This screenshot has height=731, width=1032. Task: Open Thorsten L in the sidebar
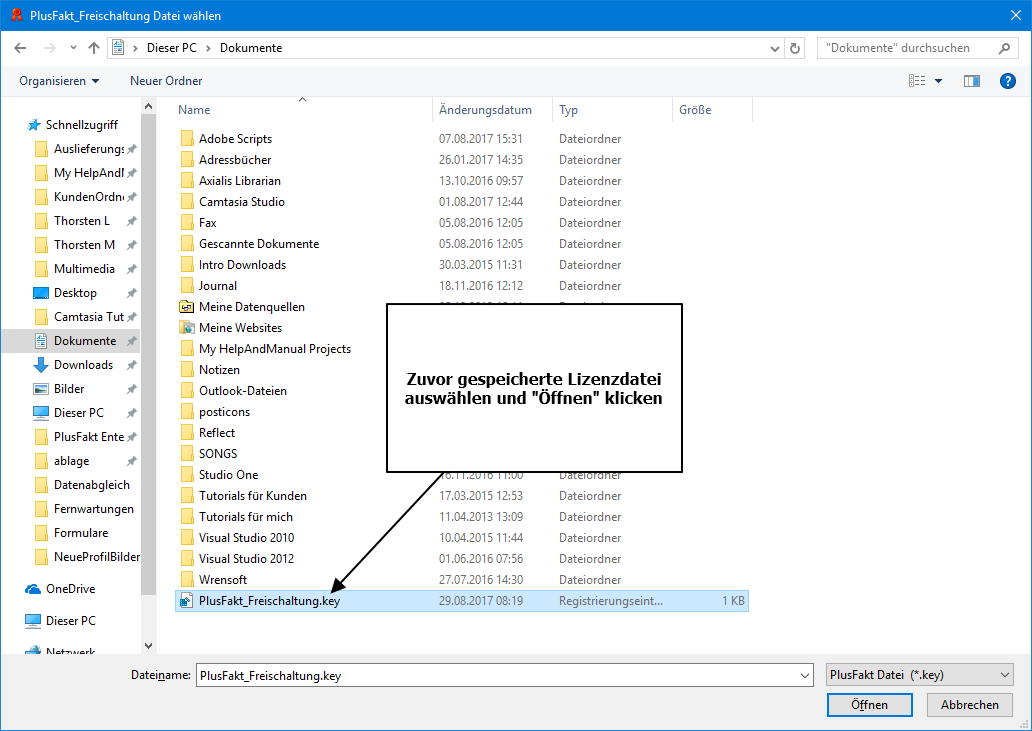pyautogui.click(x=82, y=221)
